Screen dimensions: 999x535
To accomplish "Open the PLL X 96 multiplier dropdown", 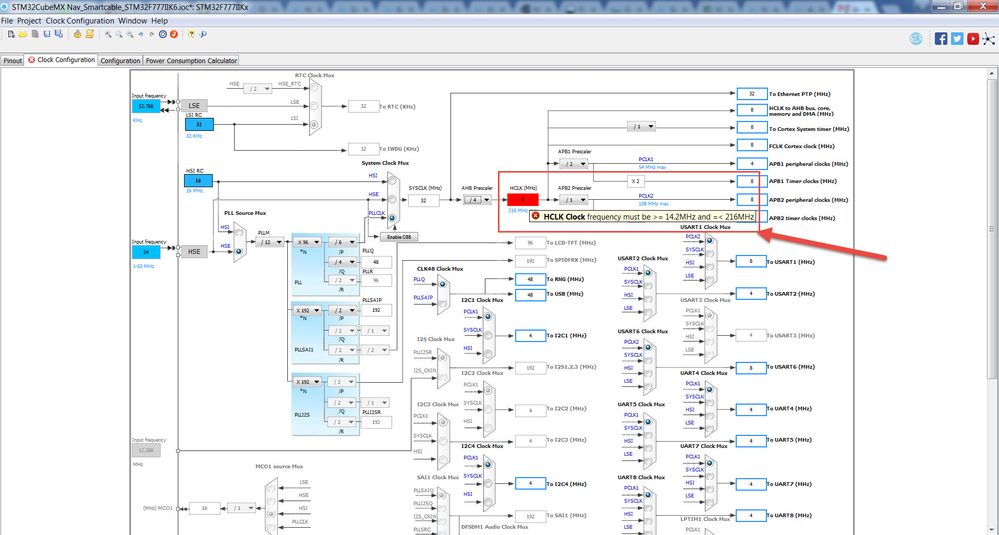I will pos(308,242).
